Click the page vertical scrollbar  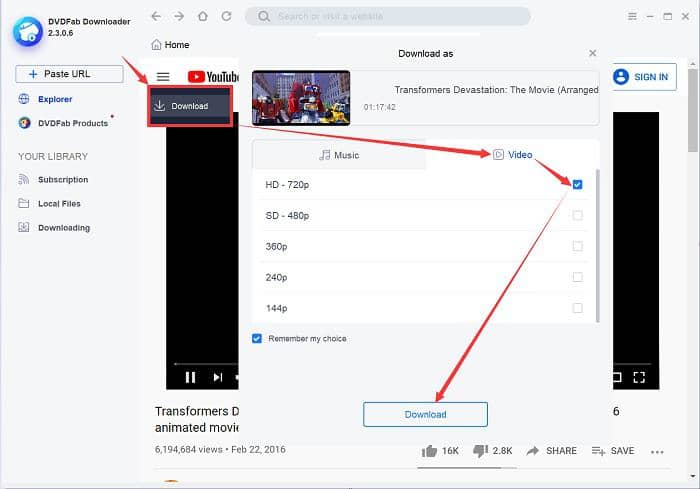coord(692,109)
